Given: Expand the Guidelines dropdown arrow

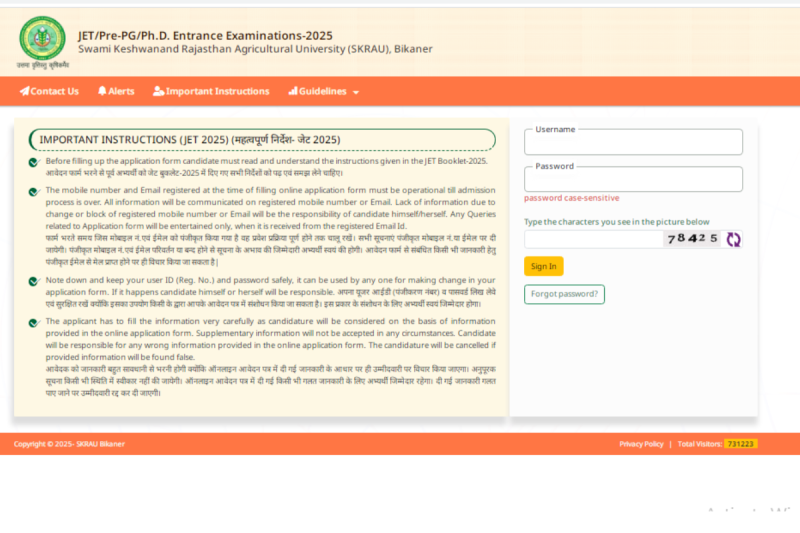Looking at the screenshot, I should pos(356,92).
